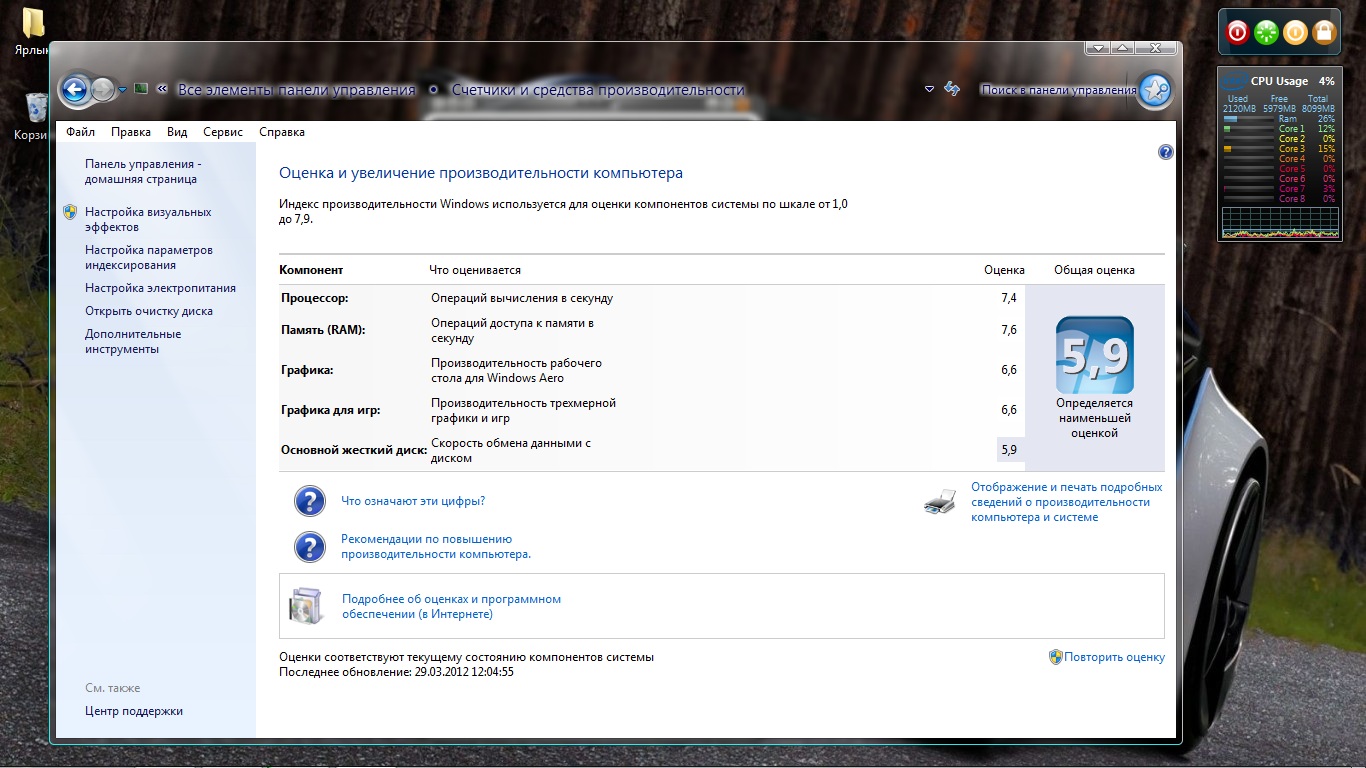Click the red shutdown button in desktop gadget
Viewport: 1366px width, 768px height.
pyautogui.click(x=1237, y=33)
